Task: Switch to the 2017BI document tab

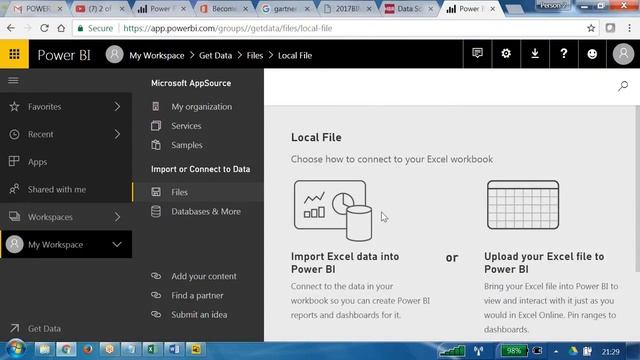Action: click(x=347, y=9)
